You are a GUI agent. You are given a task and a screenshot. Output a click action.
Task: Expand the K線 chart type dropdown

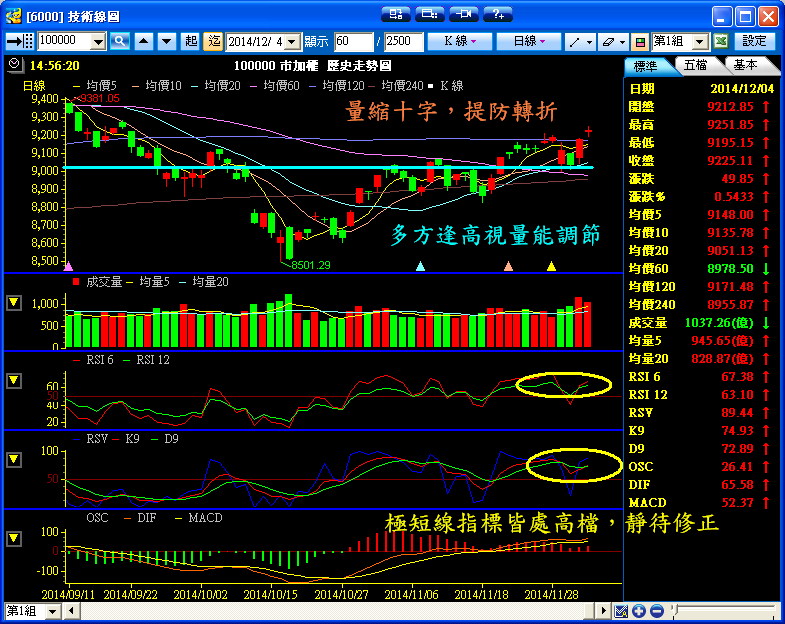459,41
